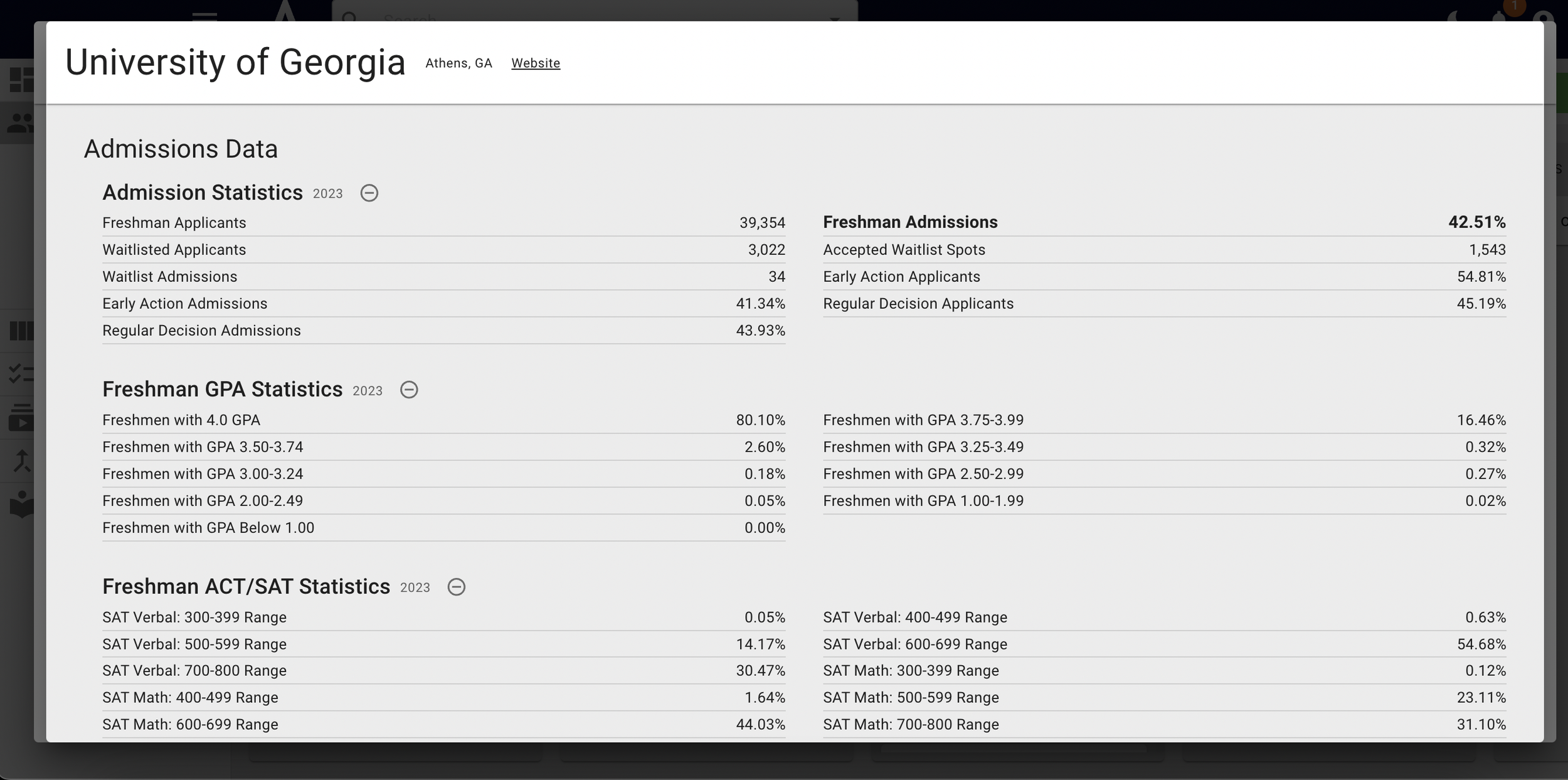Open the columns board icon in the sidebar
Screen dimensions: 1568x780
pyautogui.click(x=21, y=331)
